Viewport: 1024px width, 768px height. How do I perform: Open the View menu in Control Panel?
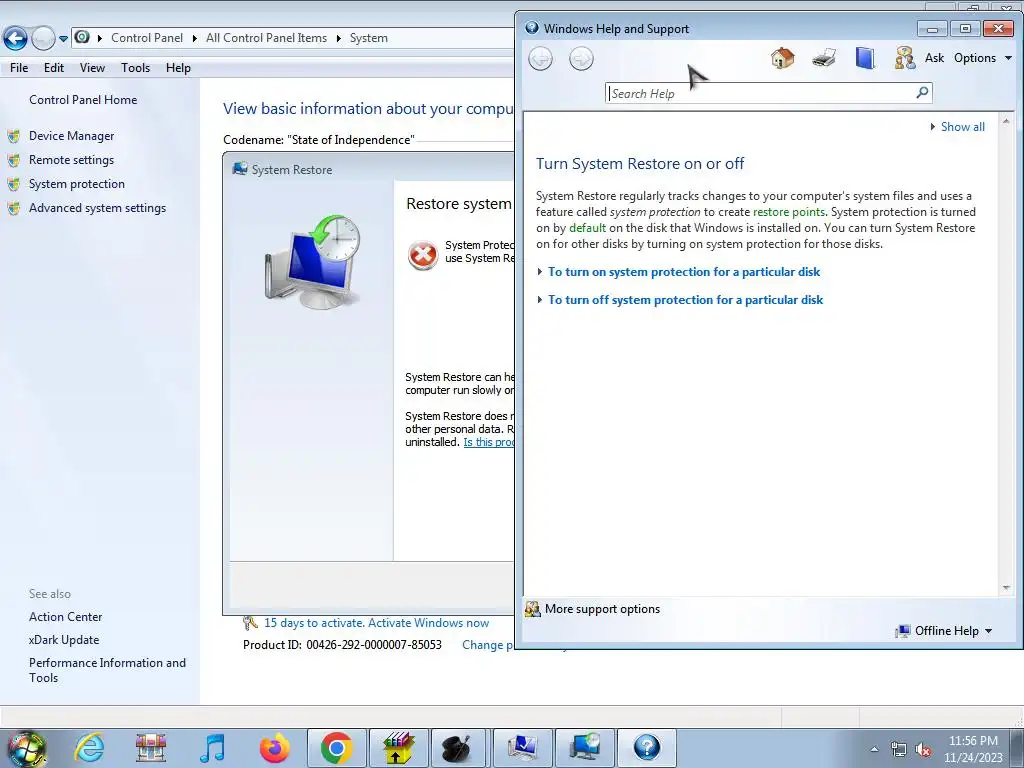92,68
